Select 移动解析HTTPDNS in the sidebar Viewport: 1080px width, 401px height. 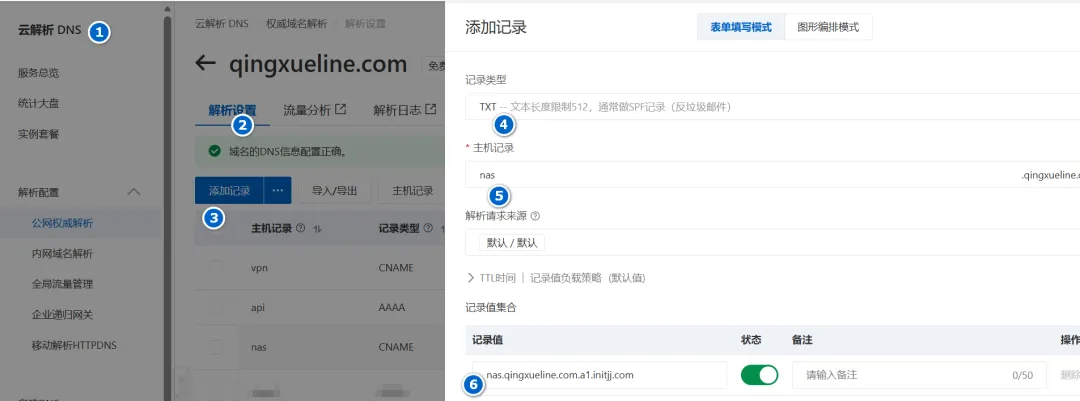[x=74, y=345]
